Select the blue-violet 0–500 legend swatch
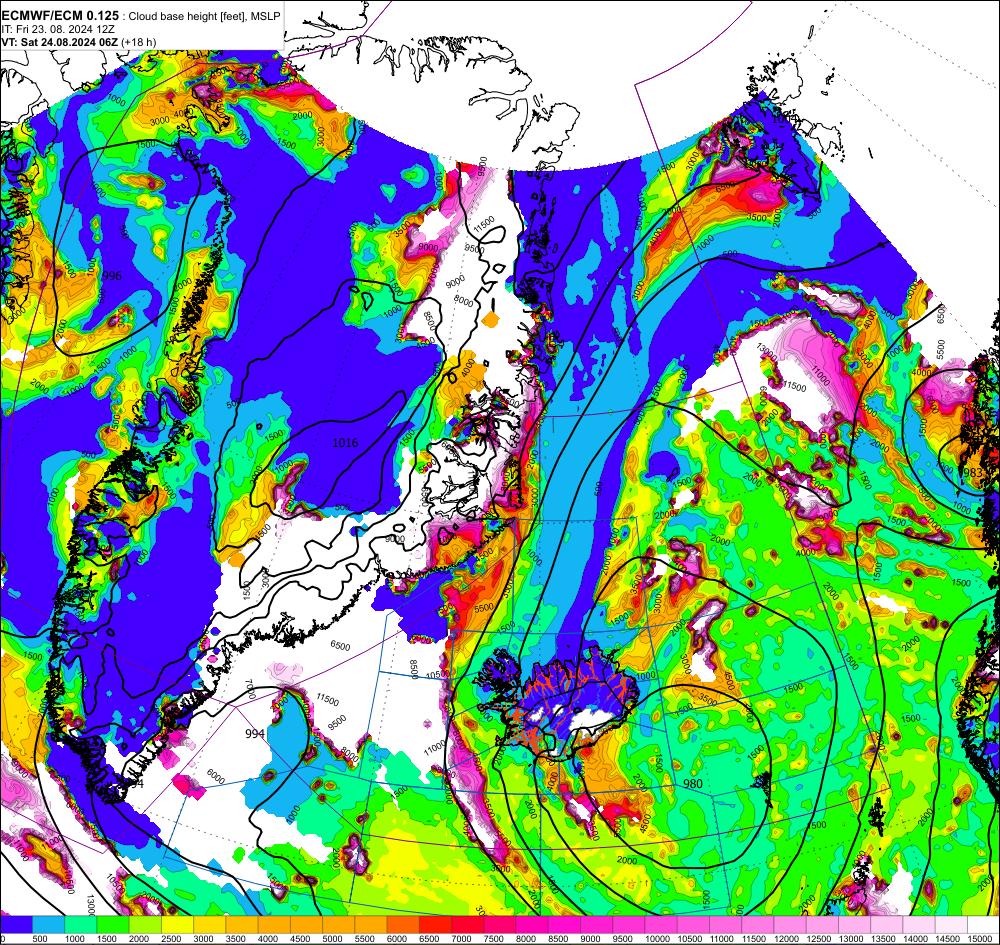The height and width of the screenshot is (945, 1000). click(17, 925)
